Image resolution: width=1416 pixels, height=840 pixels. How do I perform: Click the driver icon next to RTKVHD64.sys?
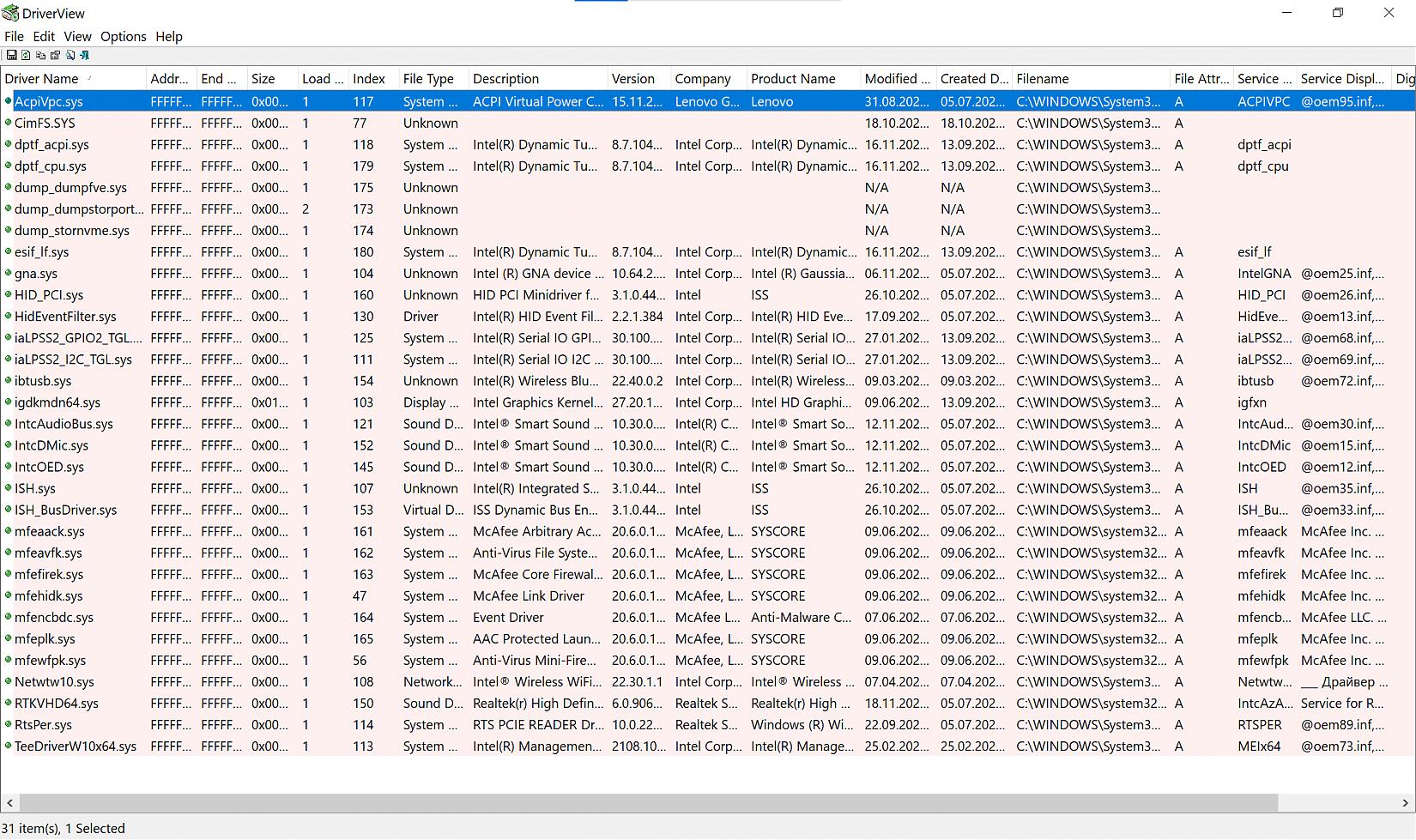click(8, 703)
